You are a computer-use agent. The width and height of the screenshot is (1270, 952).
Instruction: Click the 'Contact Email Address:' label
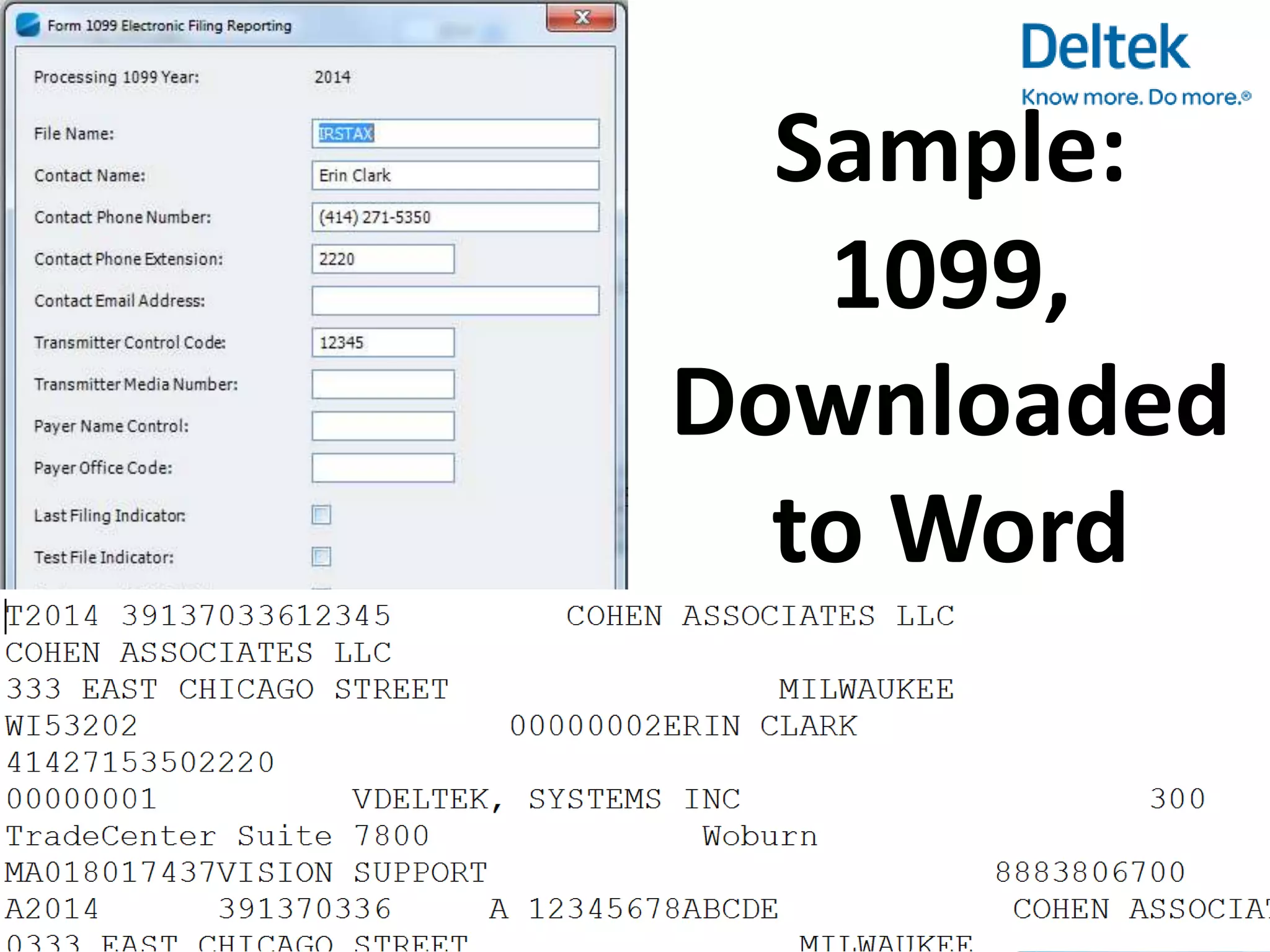pos(120,301)
